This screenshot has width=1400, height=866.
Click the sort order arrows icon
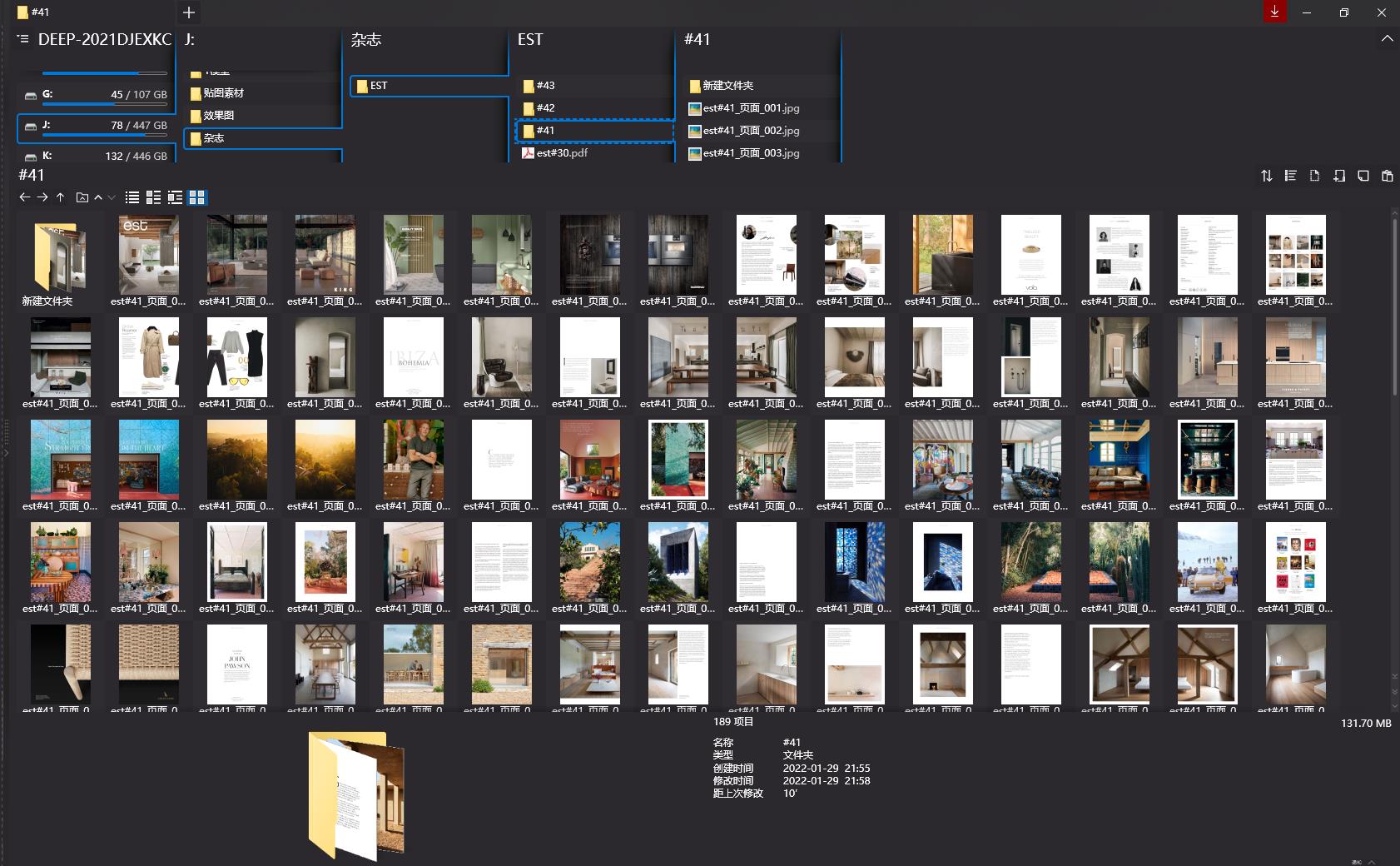tap(1266, 176)
